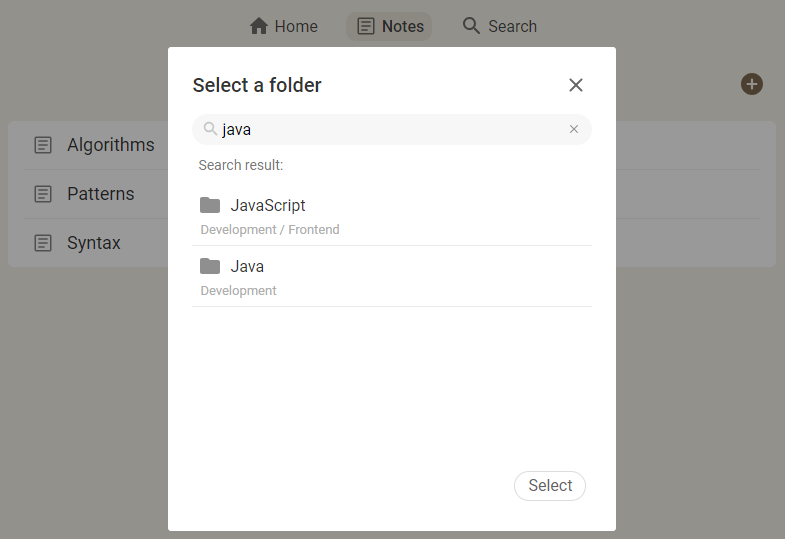Screen dimensions: 785x539
Task: Click the round plus add button
Action: click(751, 84)
